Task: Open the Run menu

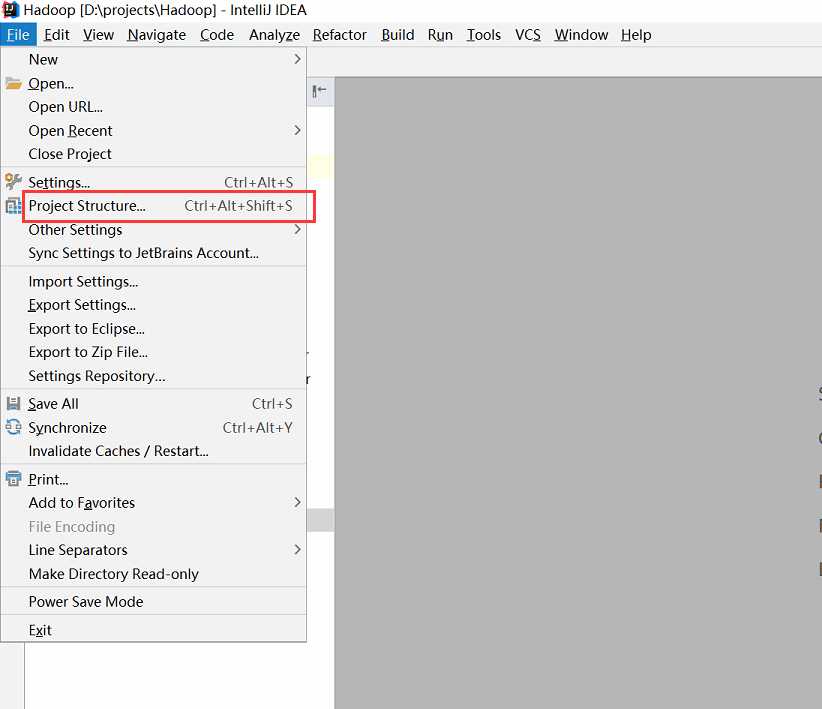Action: (x=440, y=35)
